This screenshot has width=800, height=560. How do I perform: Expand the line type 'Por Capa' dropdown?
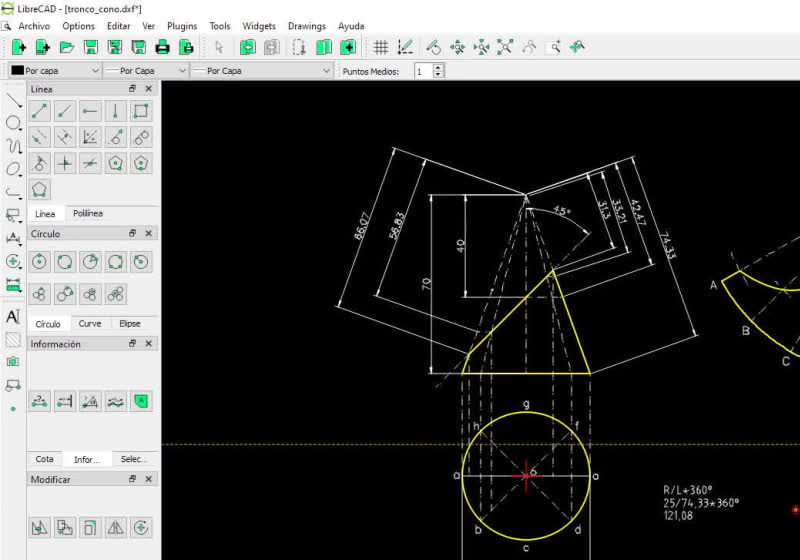click(262, 71)
